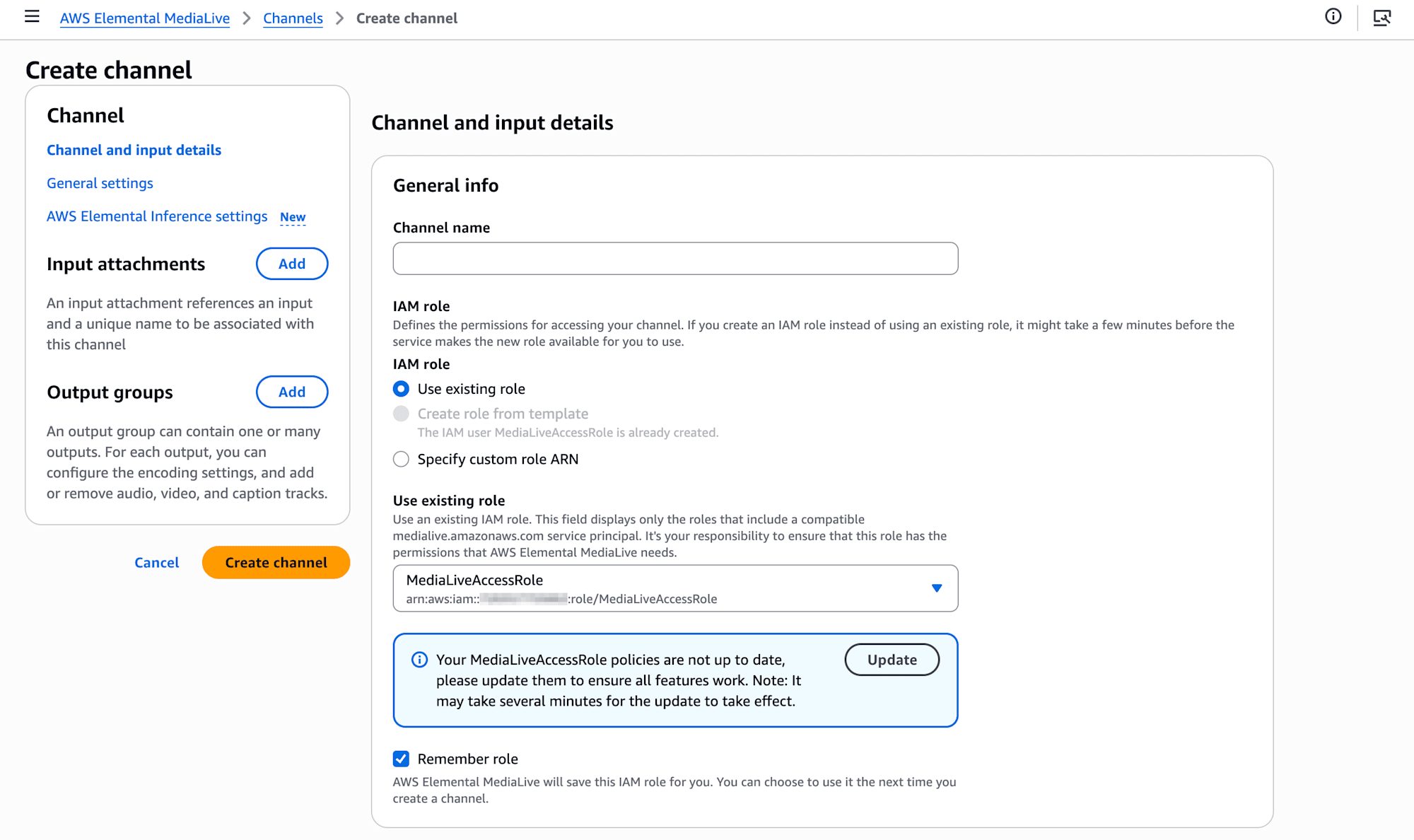
Task: Open AWS Elemental Inference settings
Action: pyautogui.click(x=157, y=216)
